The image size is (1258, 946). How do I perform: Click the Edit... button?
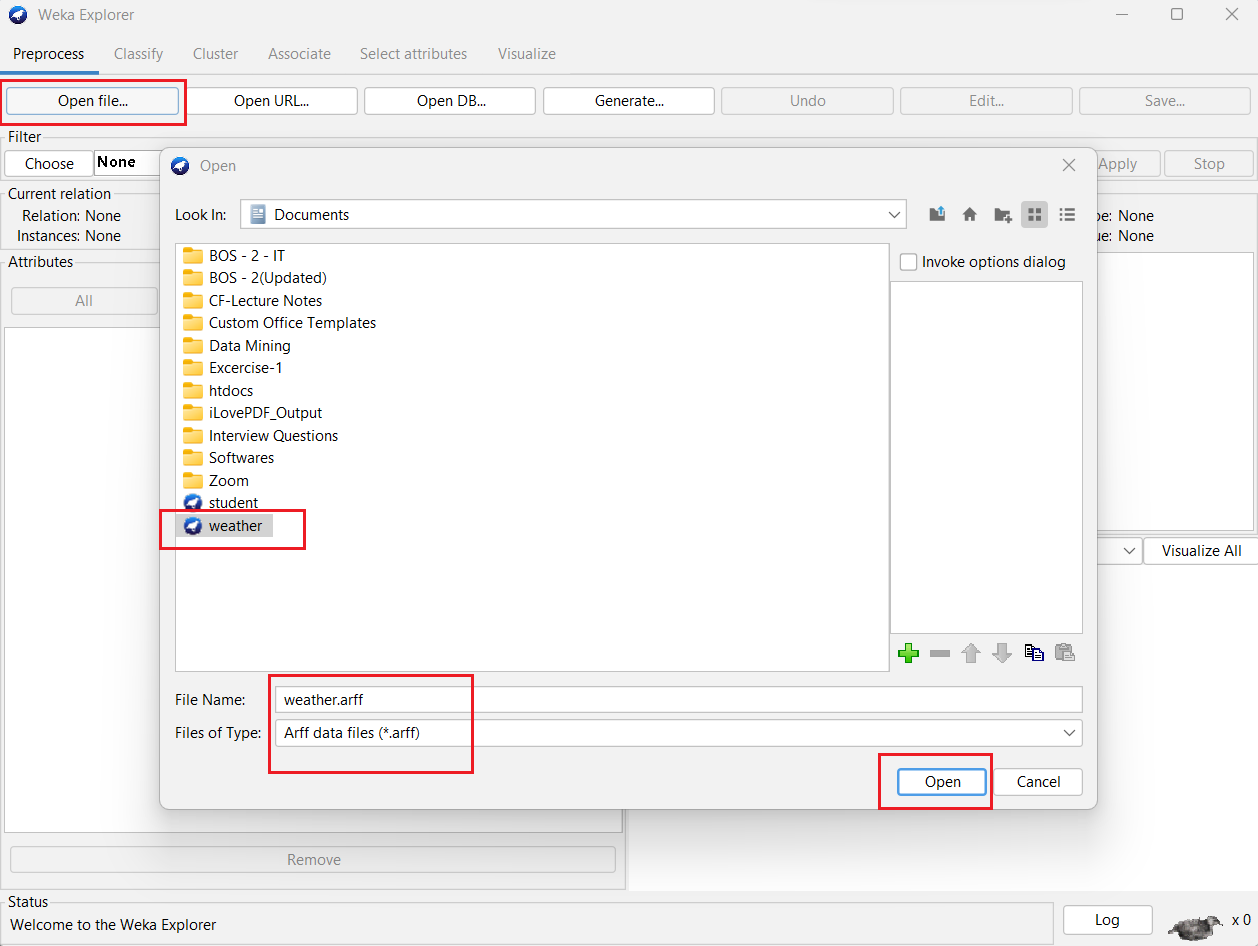coord(986,101)
